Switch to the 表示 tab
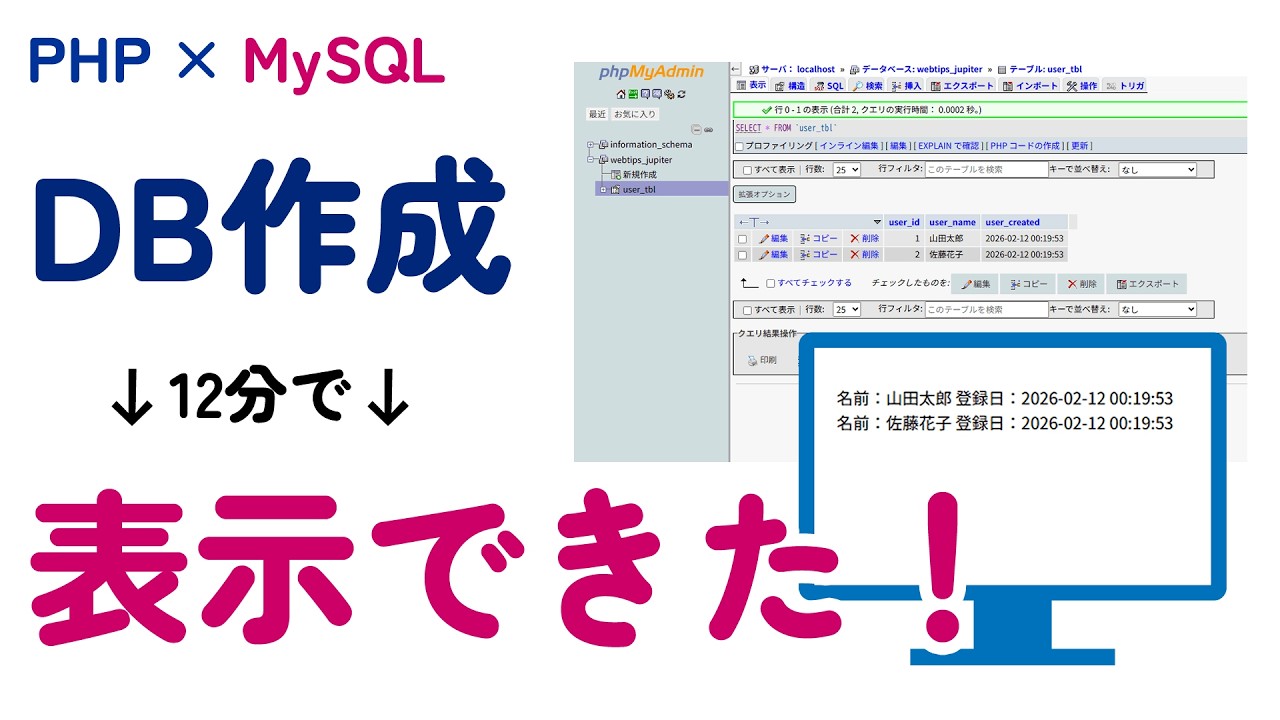This screenshot has height=720, width=1280. tap(751, 85)
